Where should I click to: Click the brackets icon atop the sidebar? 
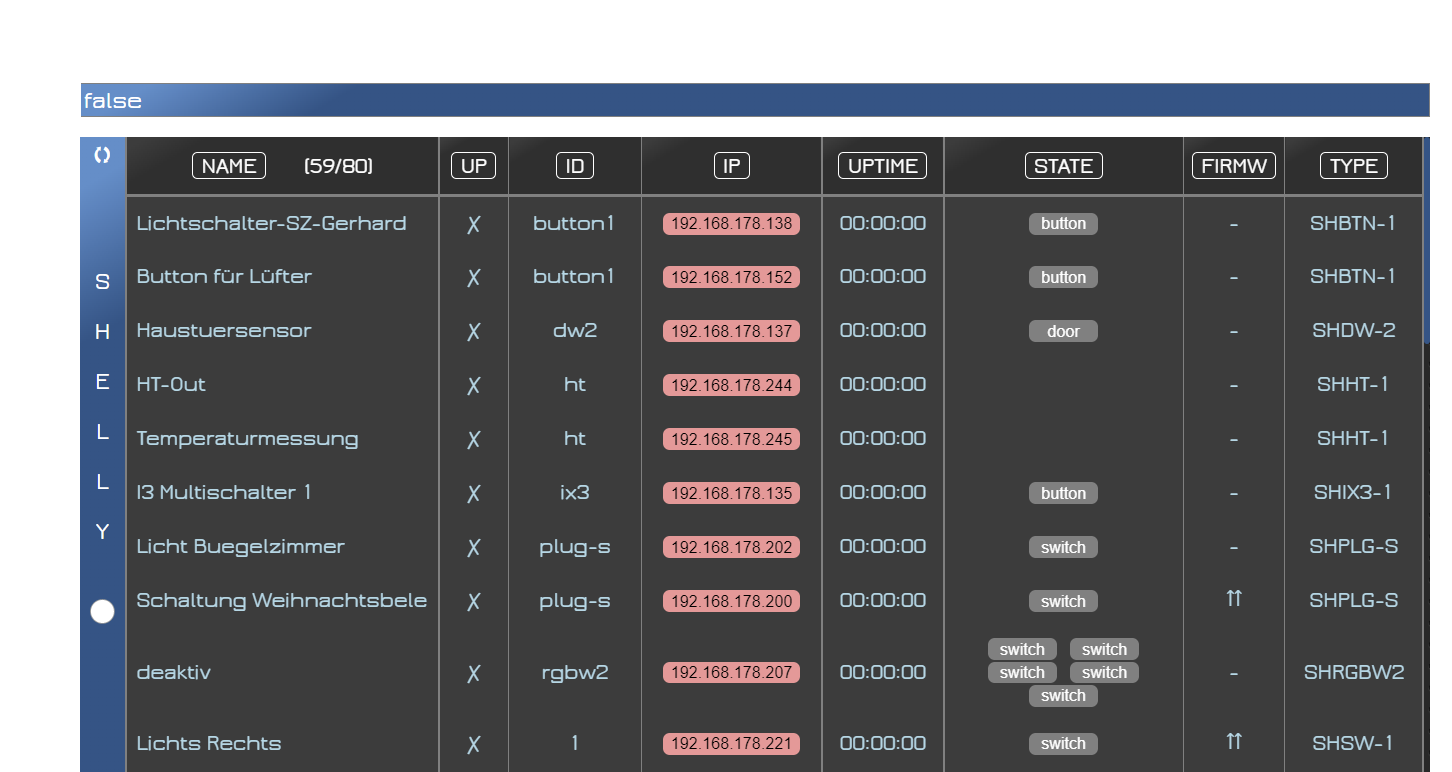(102, 155)
